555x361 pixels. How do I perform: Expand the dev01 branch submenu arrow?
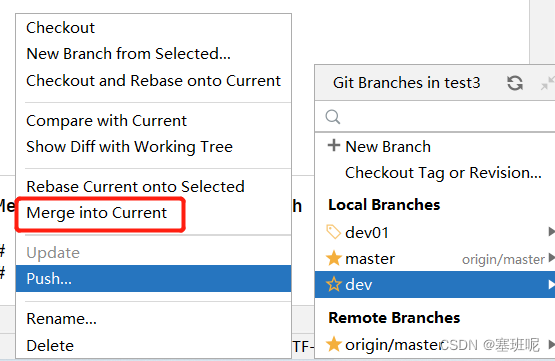click(x=551, y=231)
